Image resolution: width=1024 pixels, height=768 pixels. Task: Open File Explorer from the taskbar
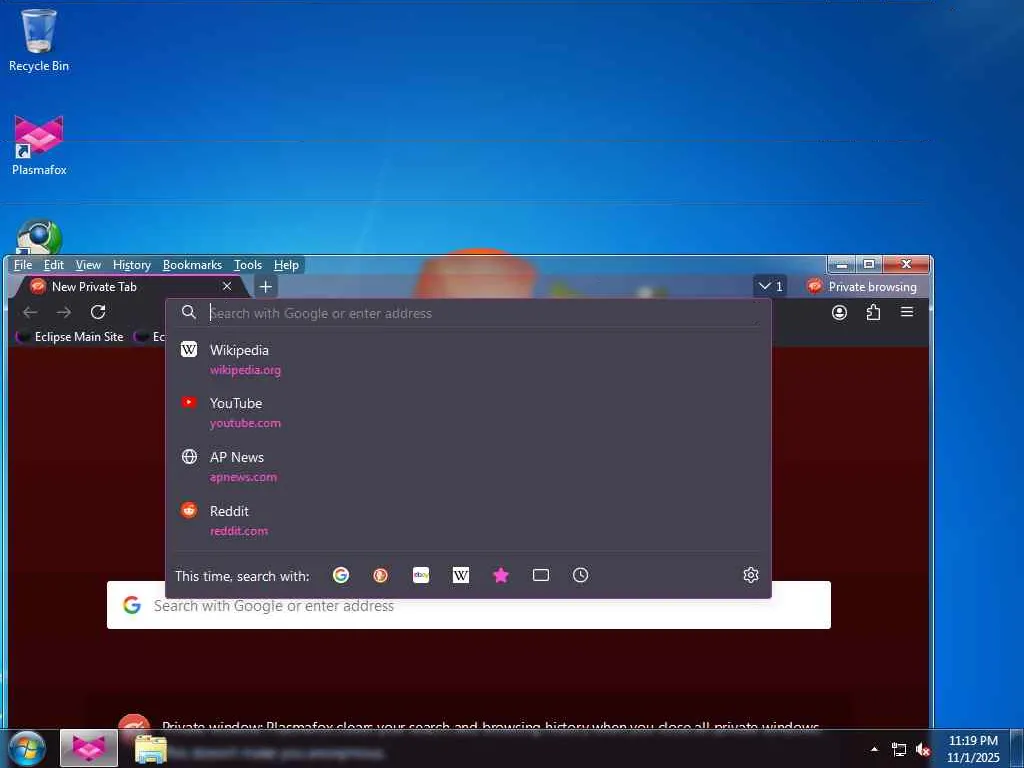pos(151,748)
